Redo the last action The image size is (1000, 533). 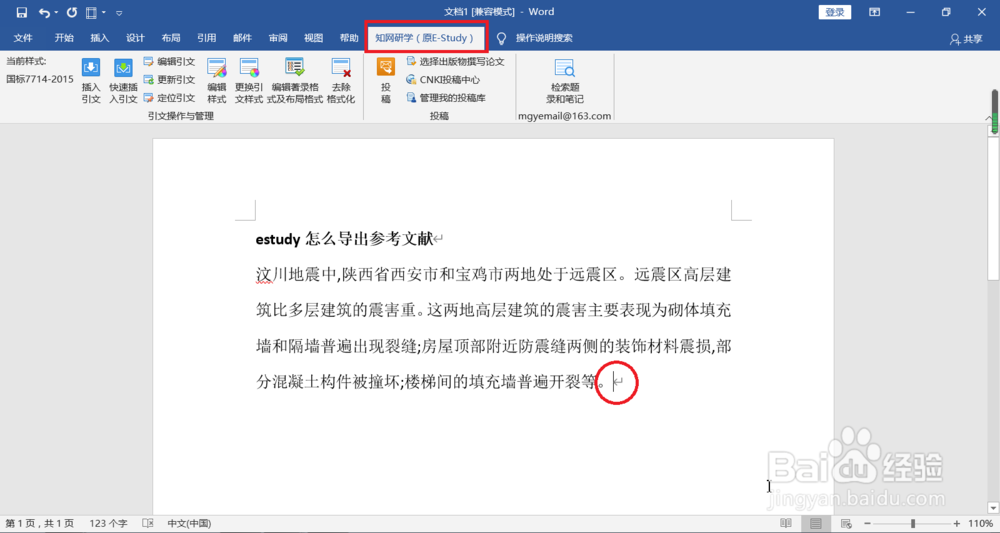pos(72,12)
